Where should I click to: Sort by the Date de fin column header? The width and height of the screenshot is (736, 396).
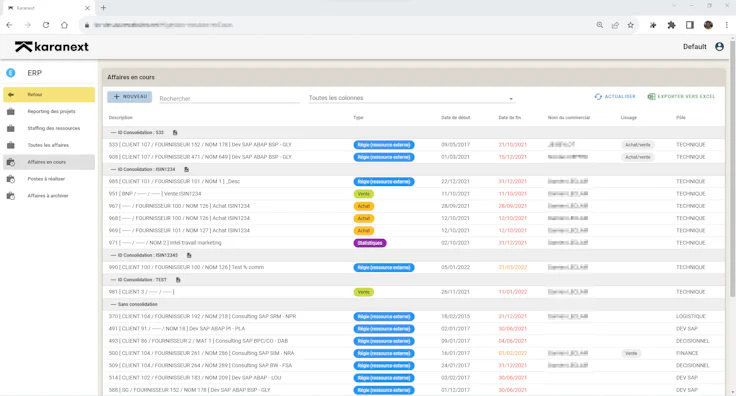coord(509,118)
